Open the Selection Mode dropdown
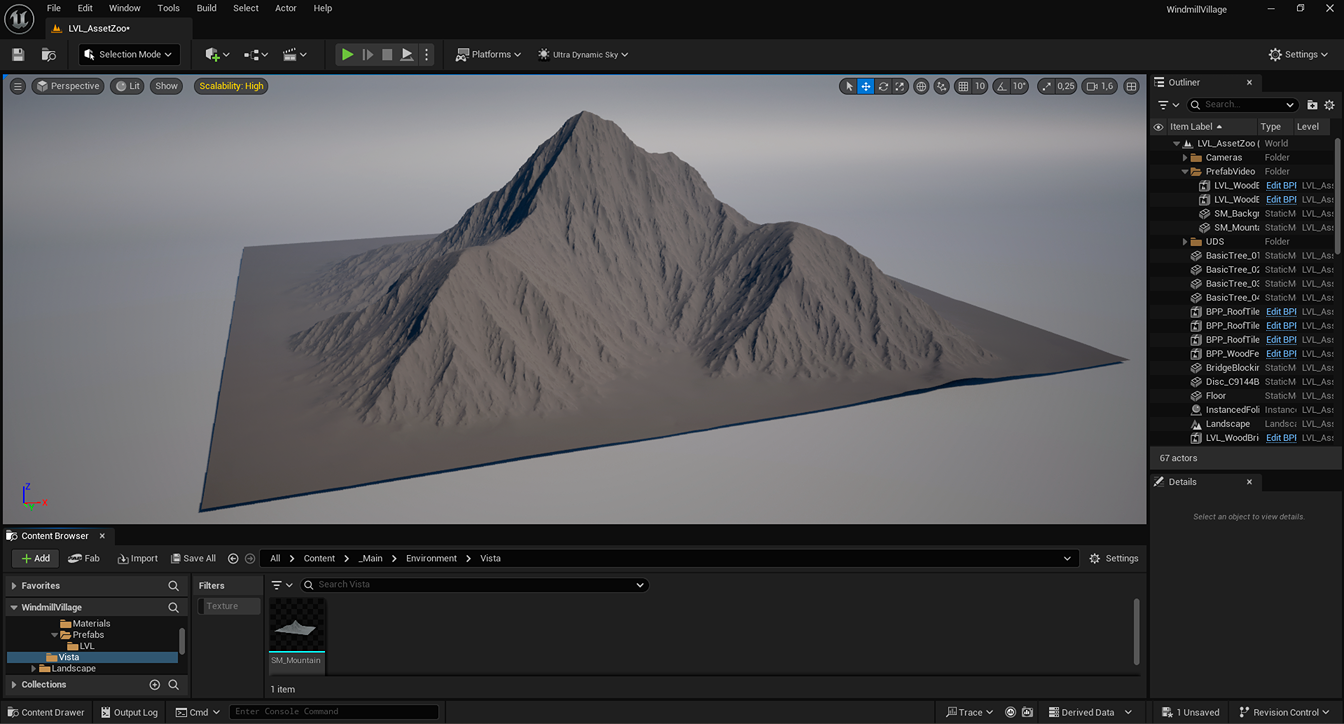 (128, 54)
